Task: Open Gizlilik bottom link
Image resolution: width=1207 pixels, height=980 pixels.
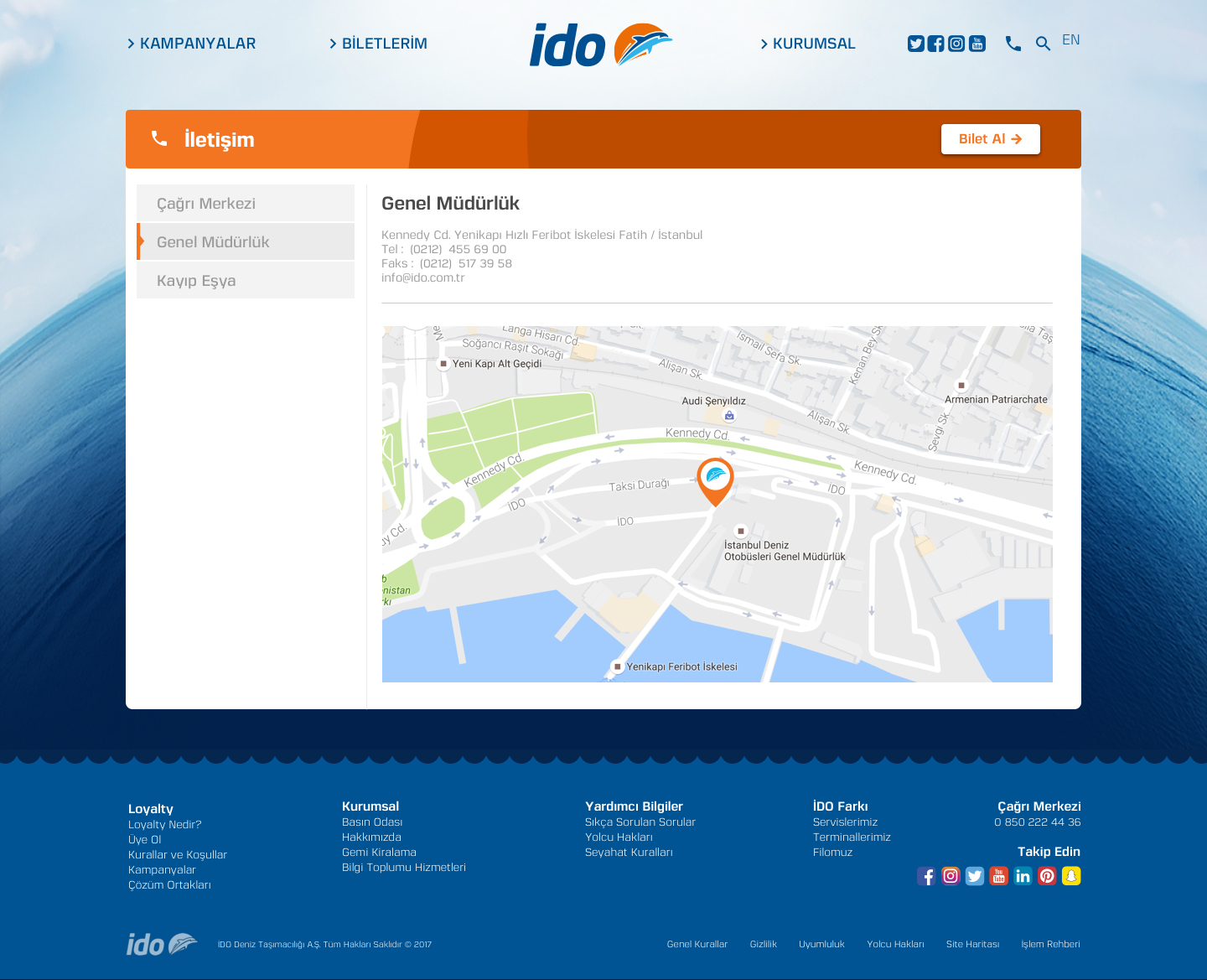Action: (764, 945)
